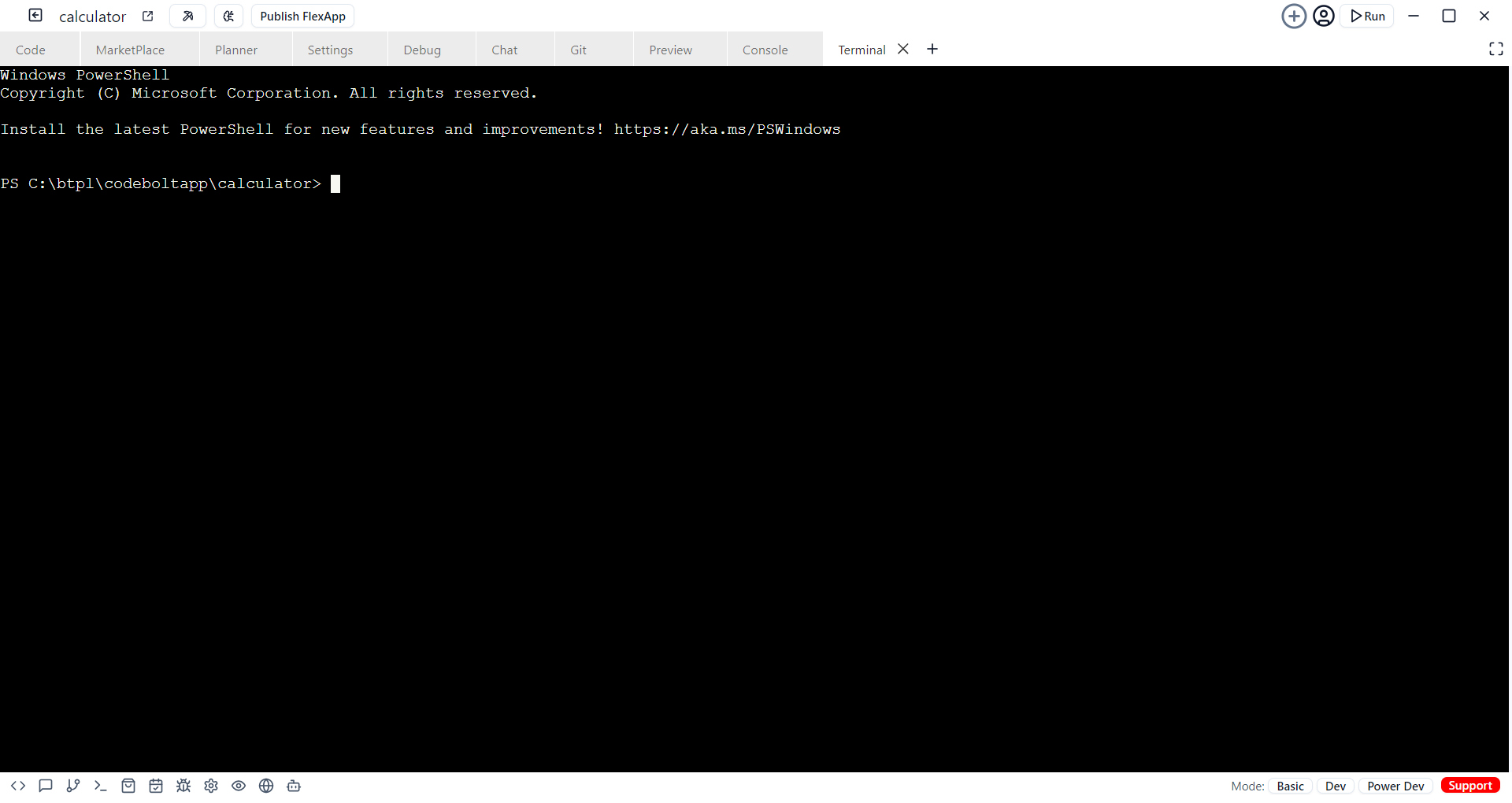Click the code brackets icon in bottom bar

[18, 786]
